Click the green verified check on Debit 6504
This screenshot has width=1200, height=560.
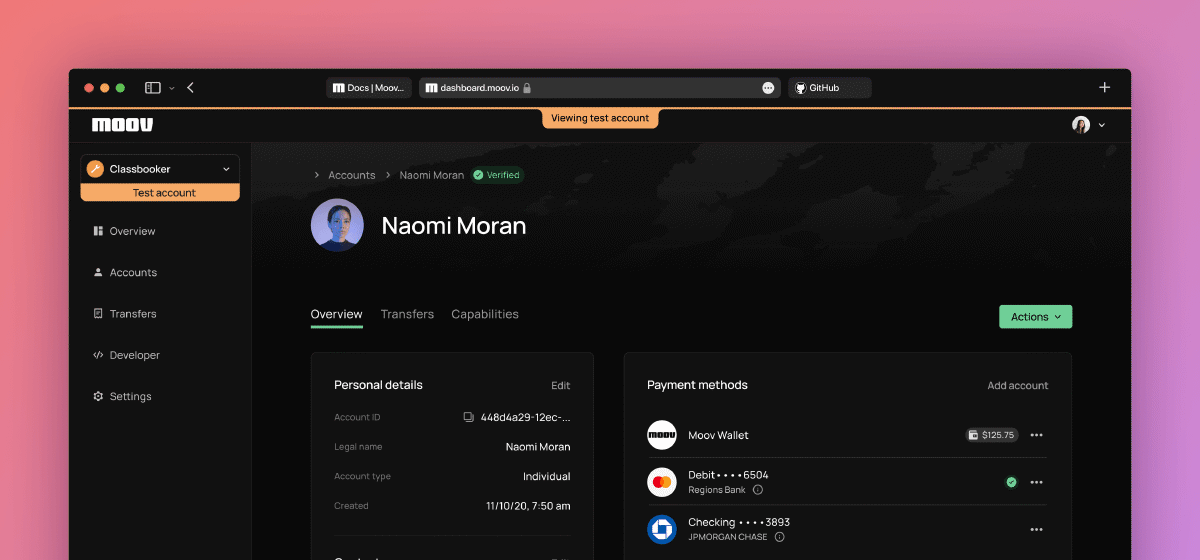tap(1011, 482)
